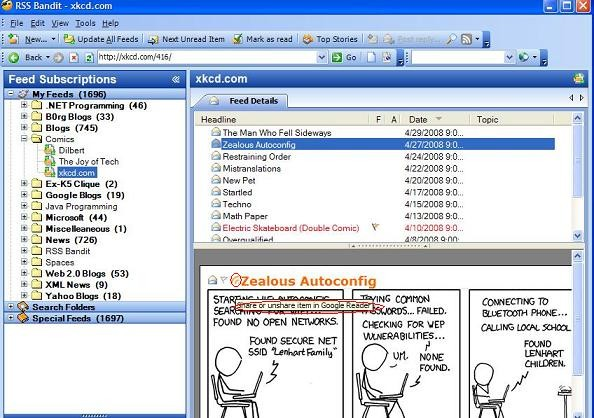594x418 pixels.
Task: Expand the Search Folders section
Action: point(11,306)
